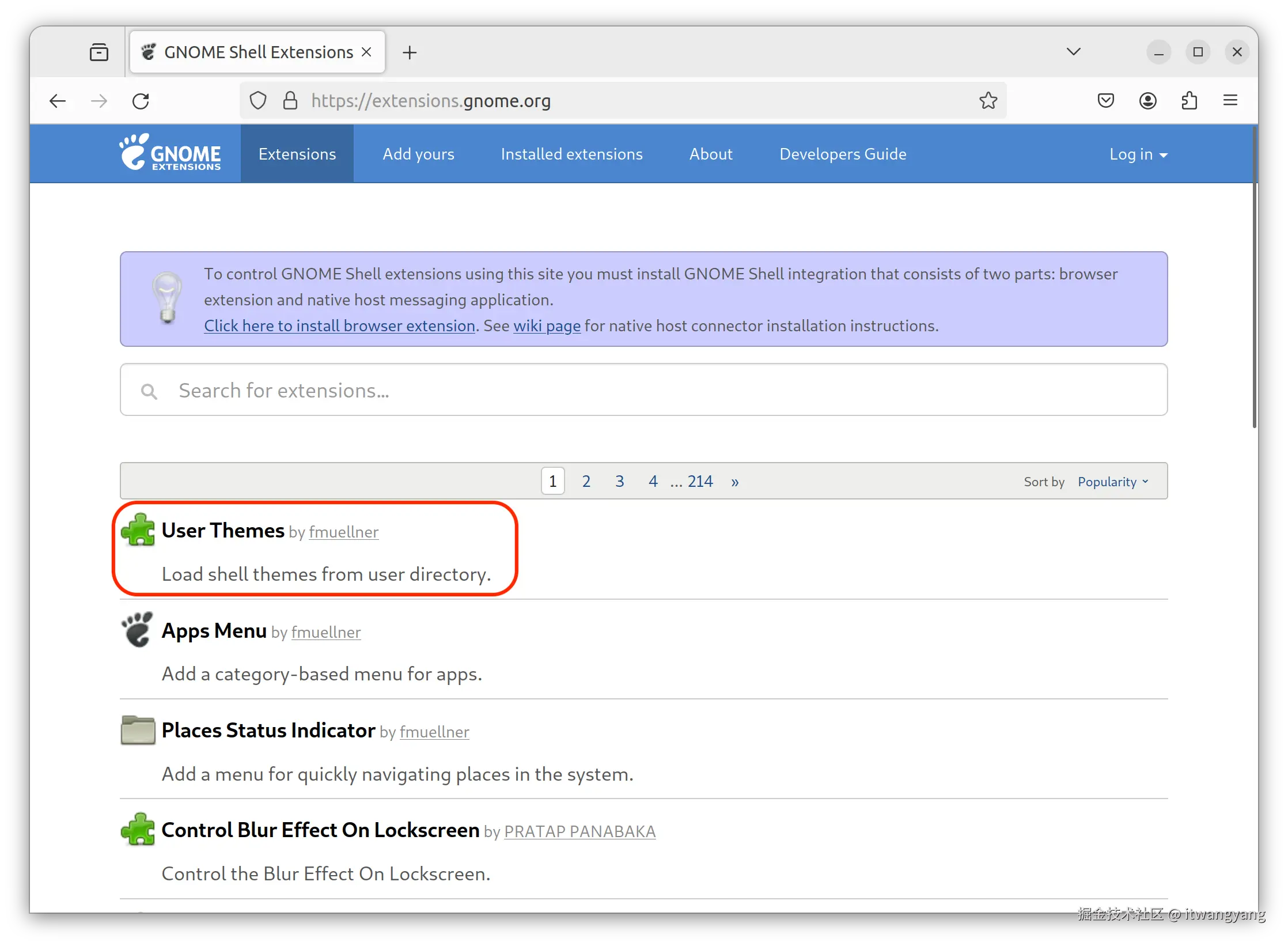Open the Firefox hamburger menu

1230,101
